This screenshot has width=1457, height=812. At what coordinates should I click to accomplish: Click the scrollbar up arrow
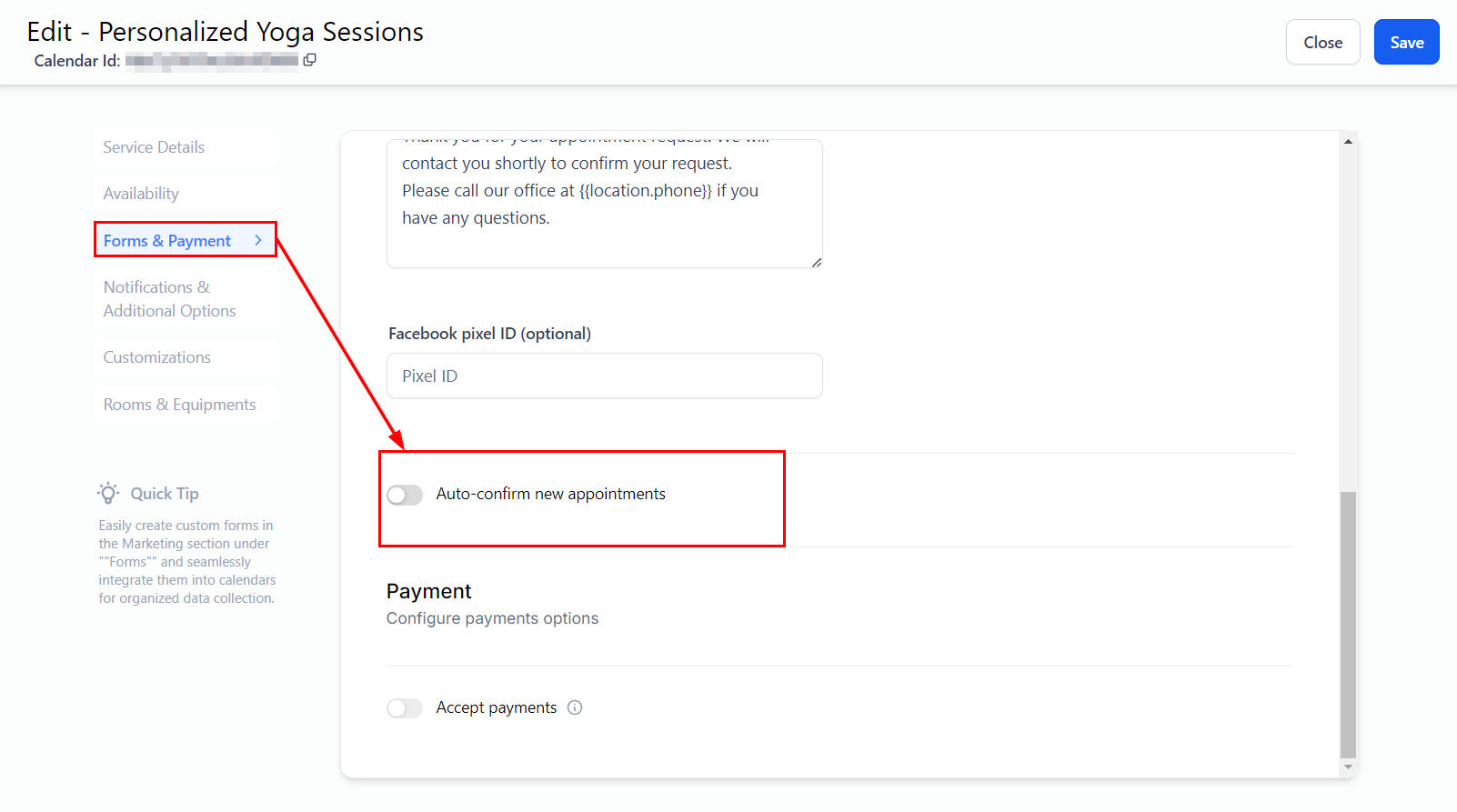click(x=1348, y=141)
